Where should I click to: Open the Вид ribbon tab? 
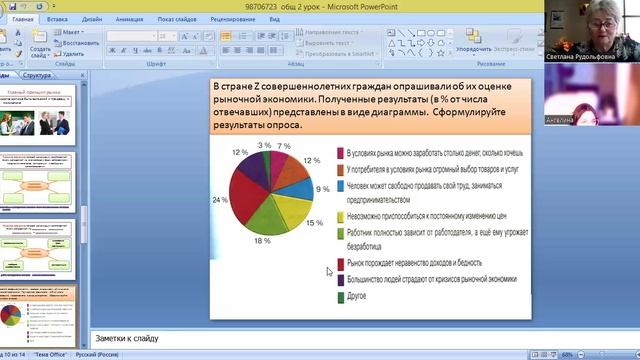pyautogui.click(x=274, y=19)
